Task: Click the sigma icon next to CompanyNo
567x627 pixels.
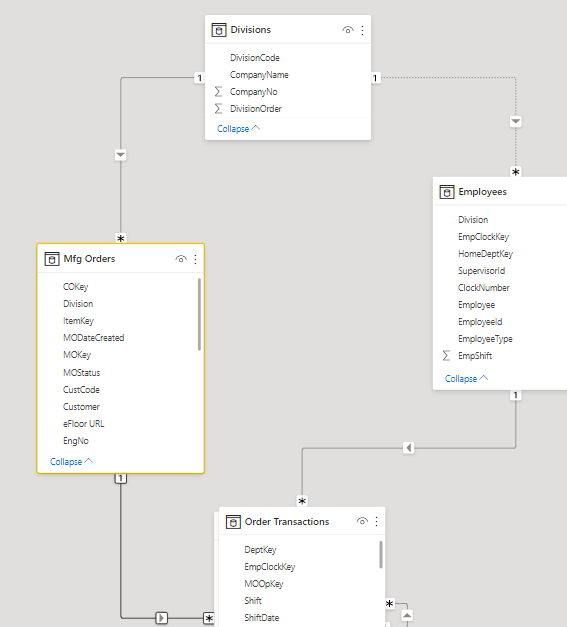Action: click(x=218, y=92)
